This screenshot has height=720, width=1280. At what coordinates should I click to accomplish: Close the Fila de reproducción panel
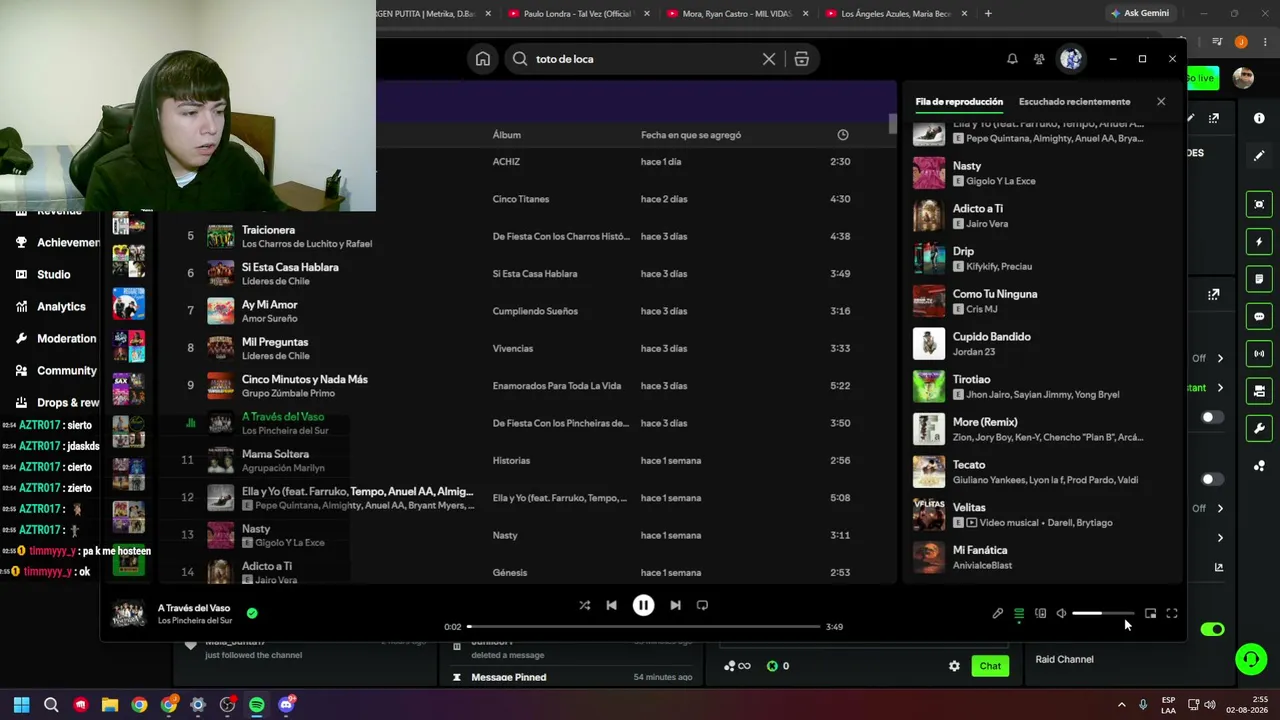(x=1161, y=101)
